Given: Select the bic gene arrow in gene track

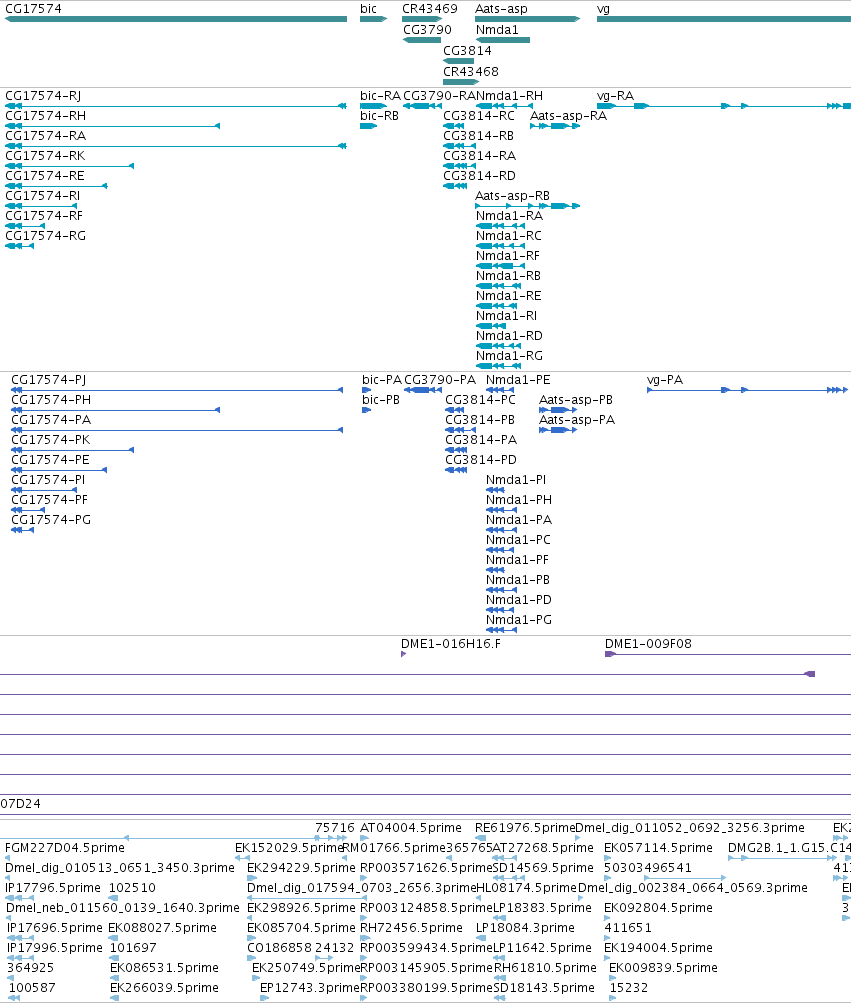Looking at the screenshot, I should (x=374, y=19).
